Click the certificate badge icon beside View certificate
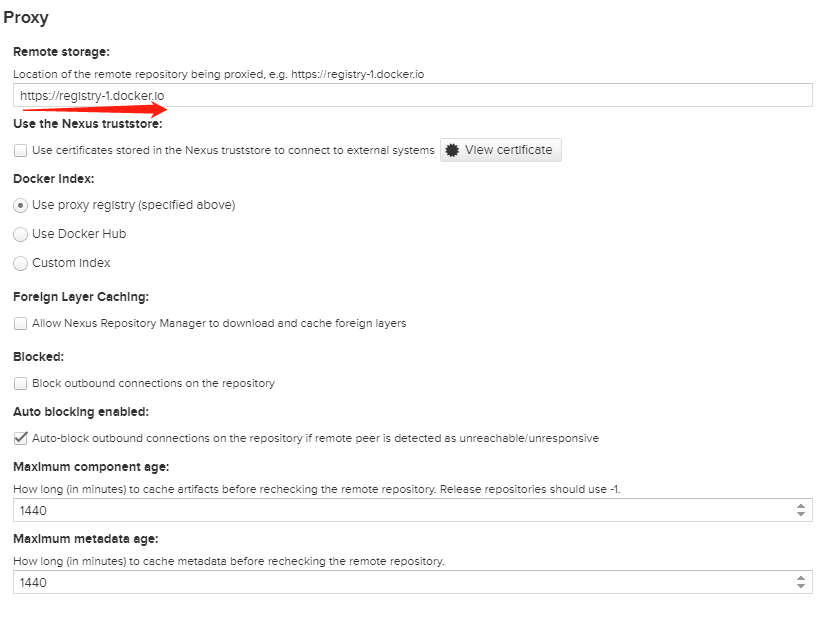 pyautogui.click(x=452, y=150)
